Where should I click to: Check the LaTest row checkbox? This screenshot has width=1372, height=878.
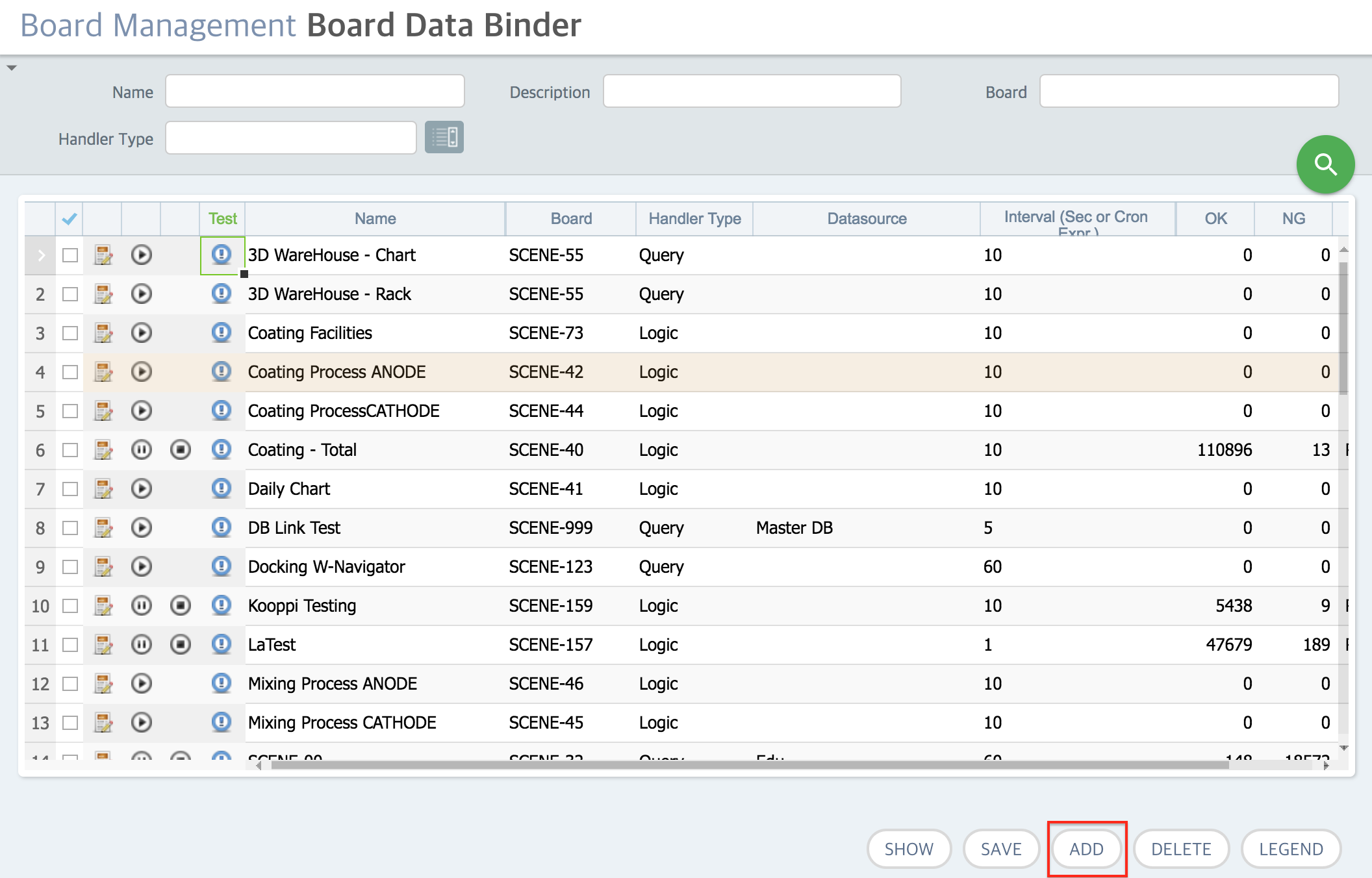[x=70, y=645]
